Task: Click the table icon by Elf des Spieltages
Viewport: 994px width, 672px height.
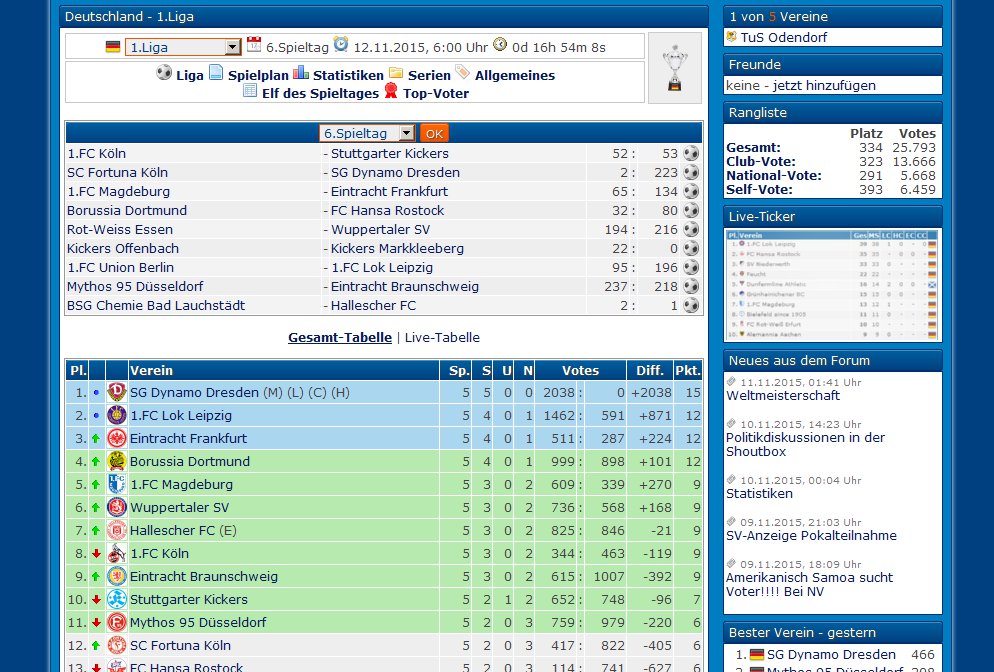Action: coord(250,91)
